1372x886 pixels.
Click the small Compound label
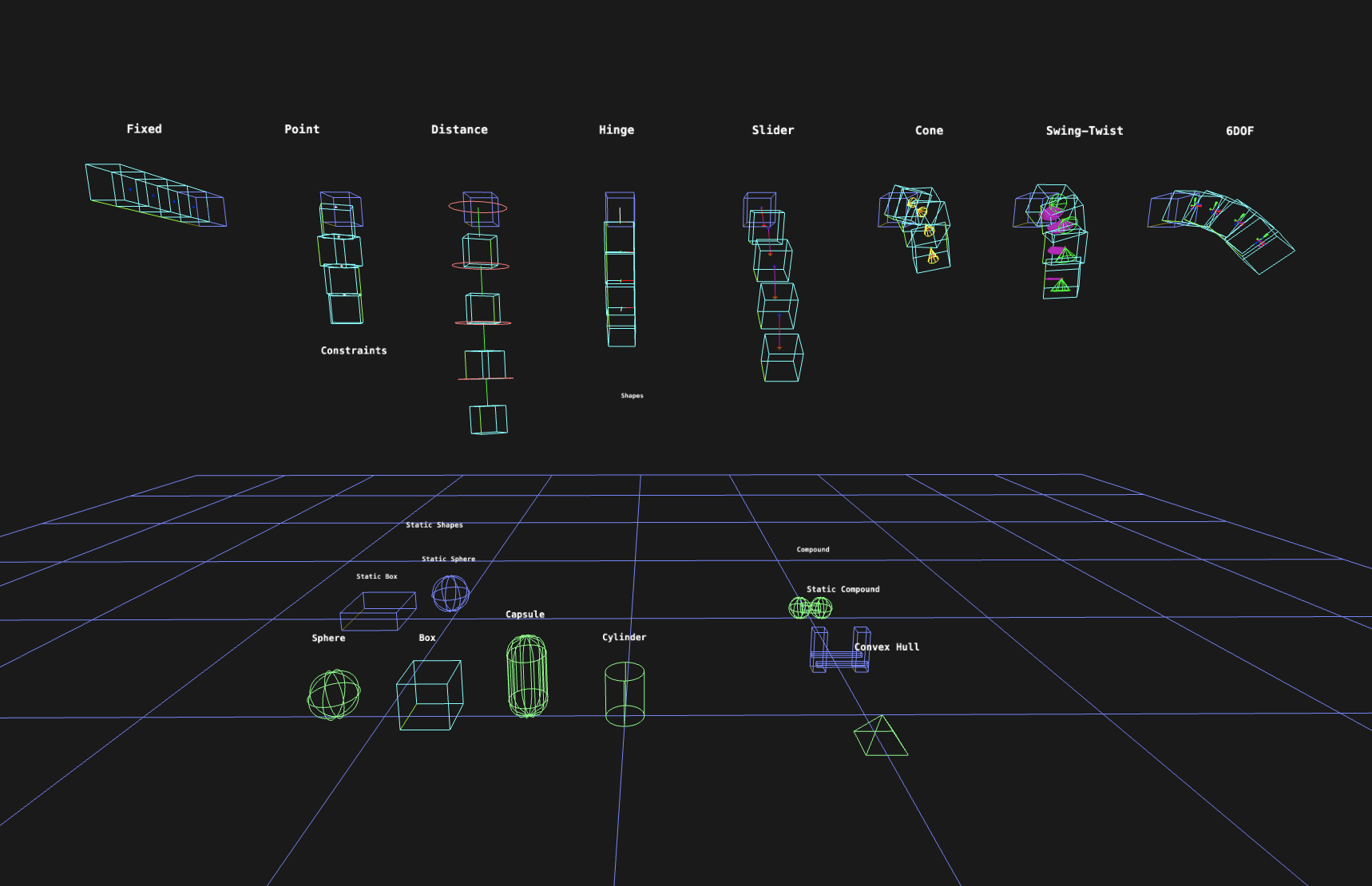813,550
